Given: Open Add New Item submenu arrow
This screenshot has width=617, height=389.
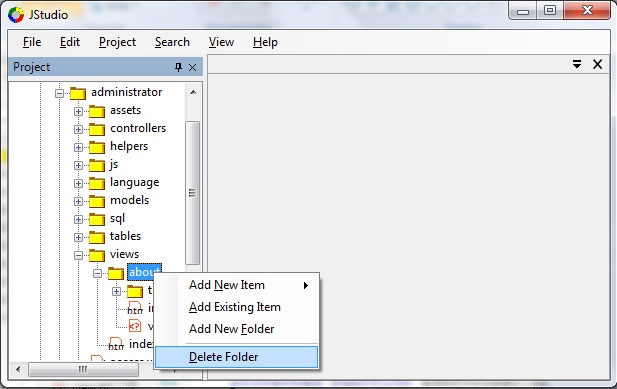Looking at the screenshot, I should 306,285.
